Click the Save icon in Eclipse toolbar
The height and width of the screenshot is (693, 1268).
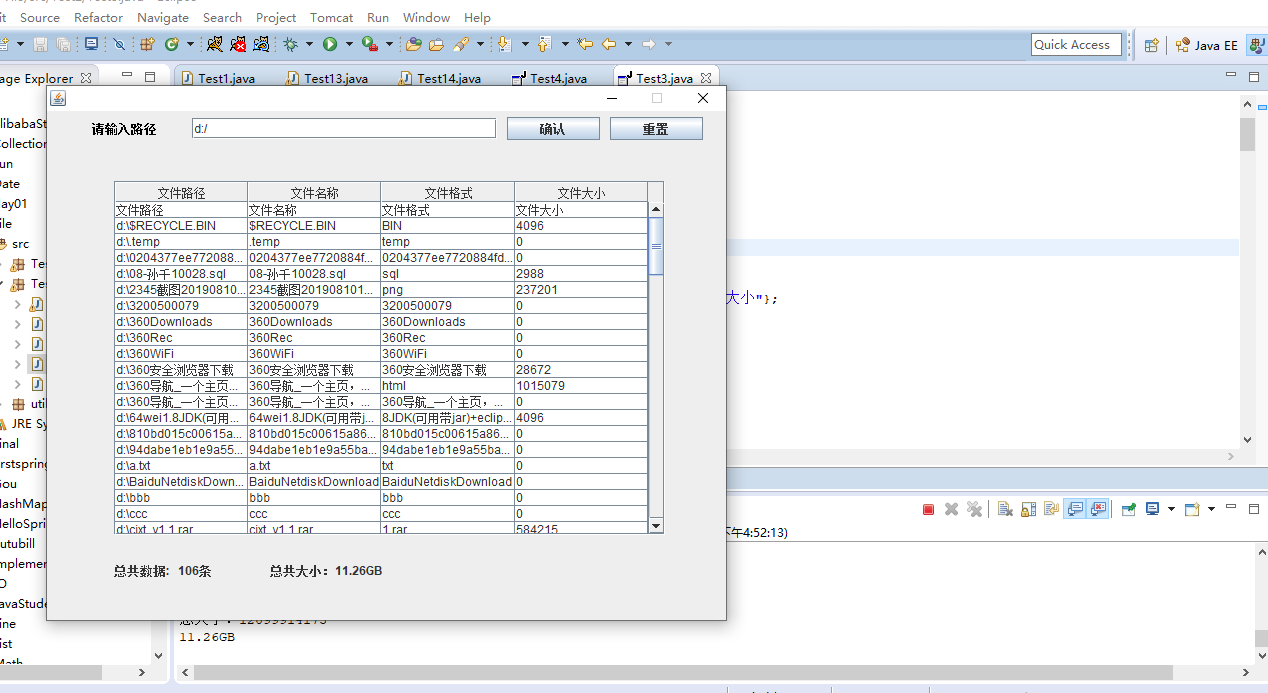pos(40,44)
